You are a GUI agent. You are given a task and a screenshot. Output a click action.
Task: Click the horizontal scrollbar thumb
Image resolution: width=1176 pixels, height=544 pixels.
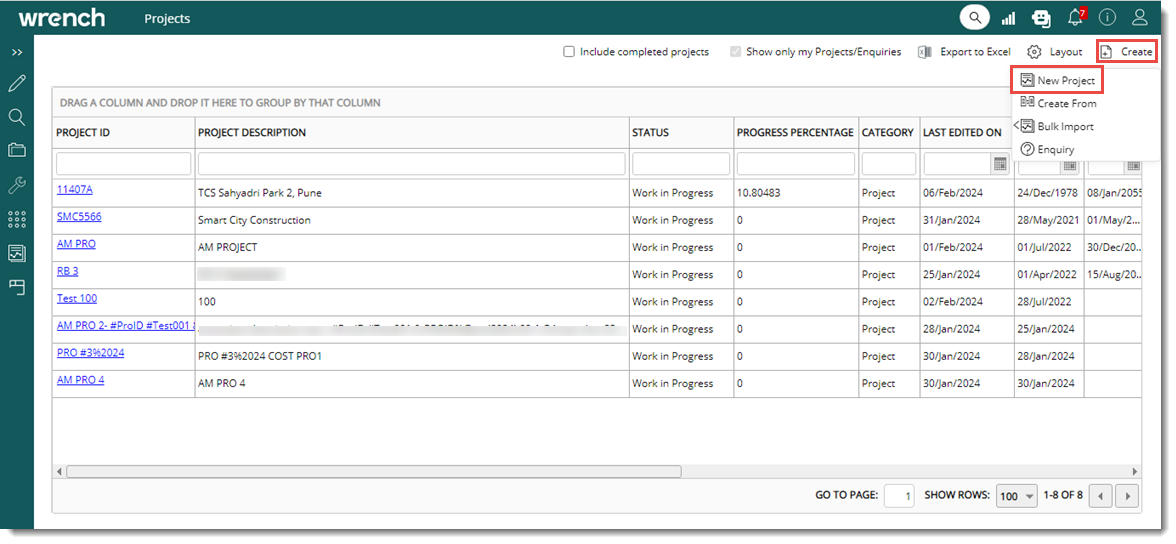tap(374, 471)
